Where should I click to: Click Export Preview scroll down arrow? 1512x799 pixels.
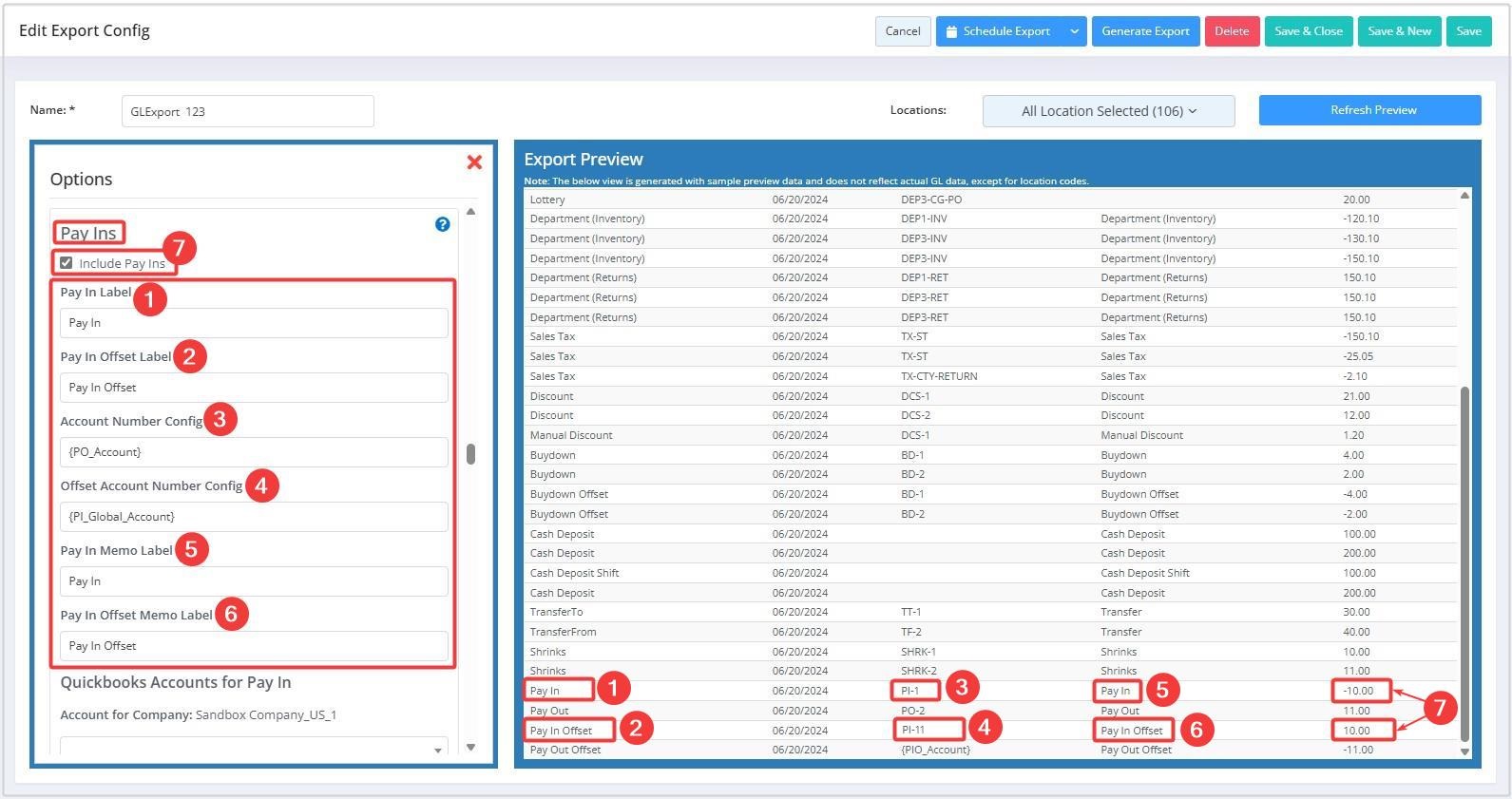click(x=1464, y=751)
